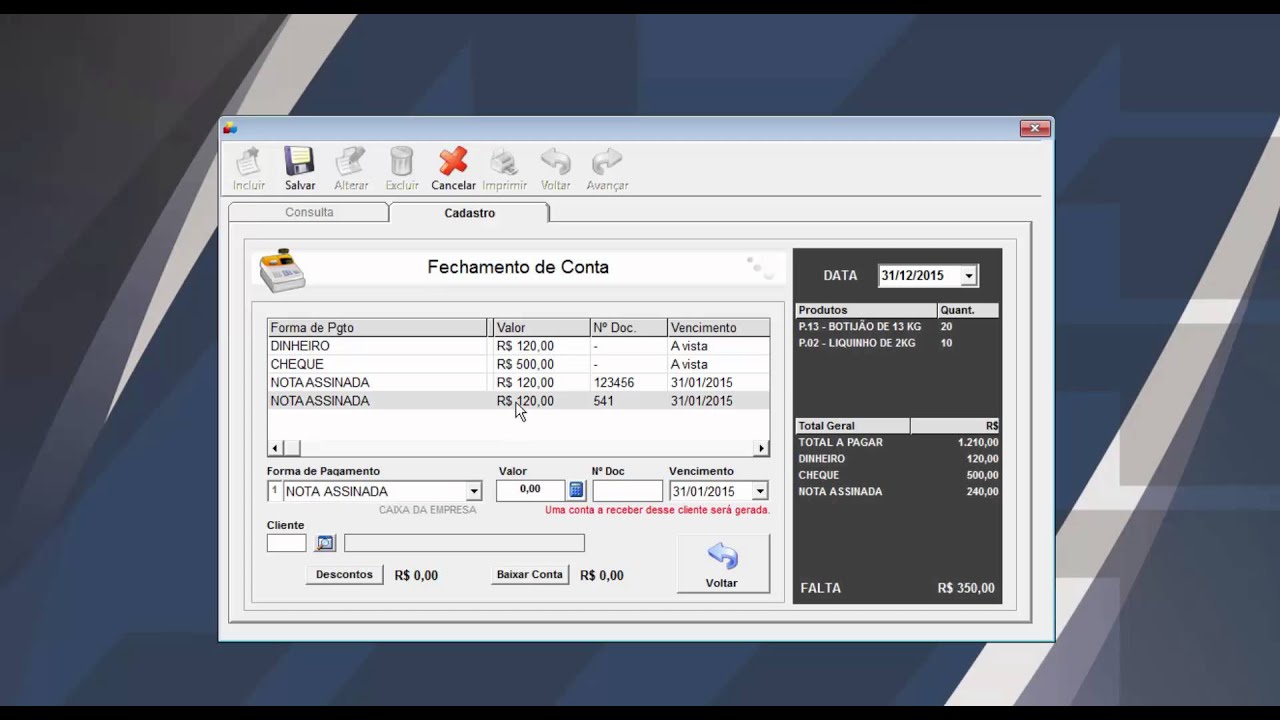Click the table's left scroll arrow
This screenshot has height=720, width=1280.
point(276,448)
